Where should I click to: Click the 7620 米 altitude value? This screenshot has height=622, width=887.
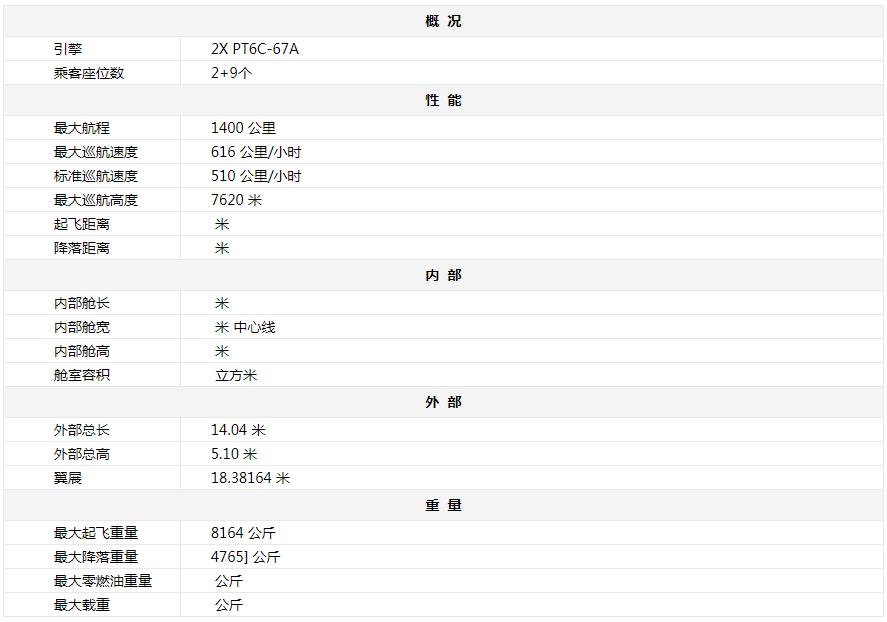coord(237,200)
